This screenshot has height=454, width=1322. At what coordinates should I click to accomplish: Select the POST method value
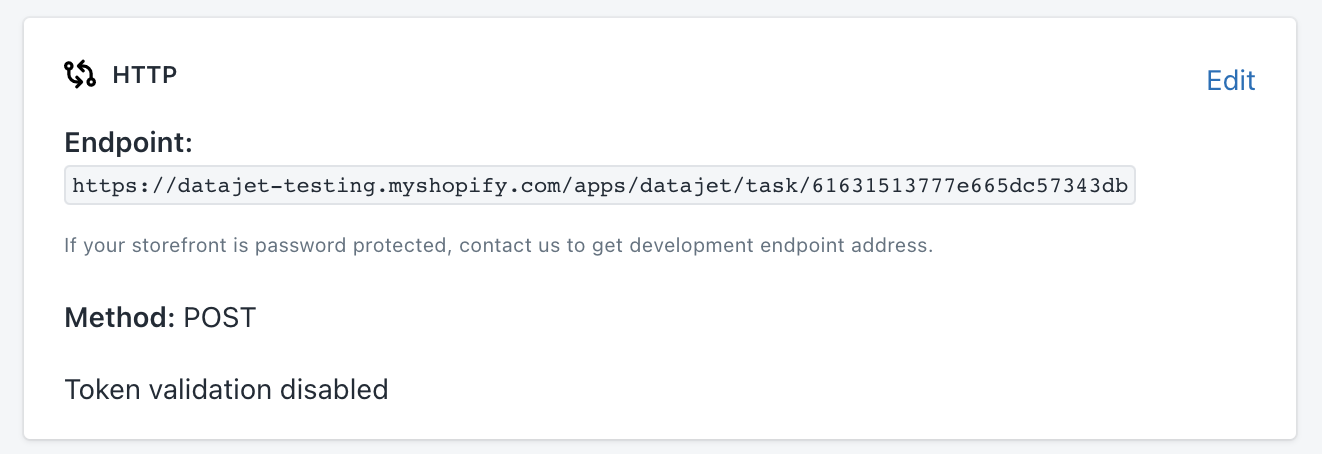pyautogui.click(x=220, y=318)
